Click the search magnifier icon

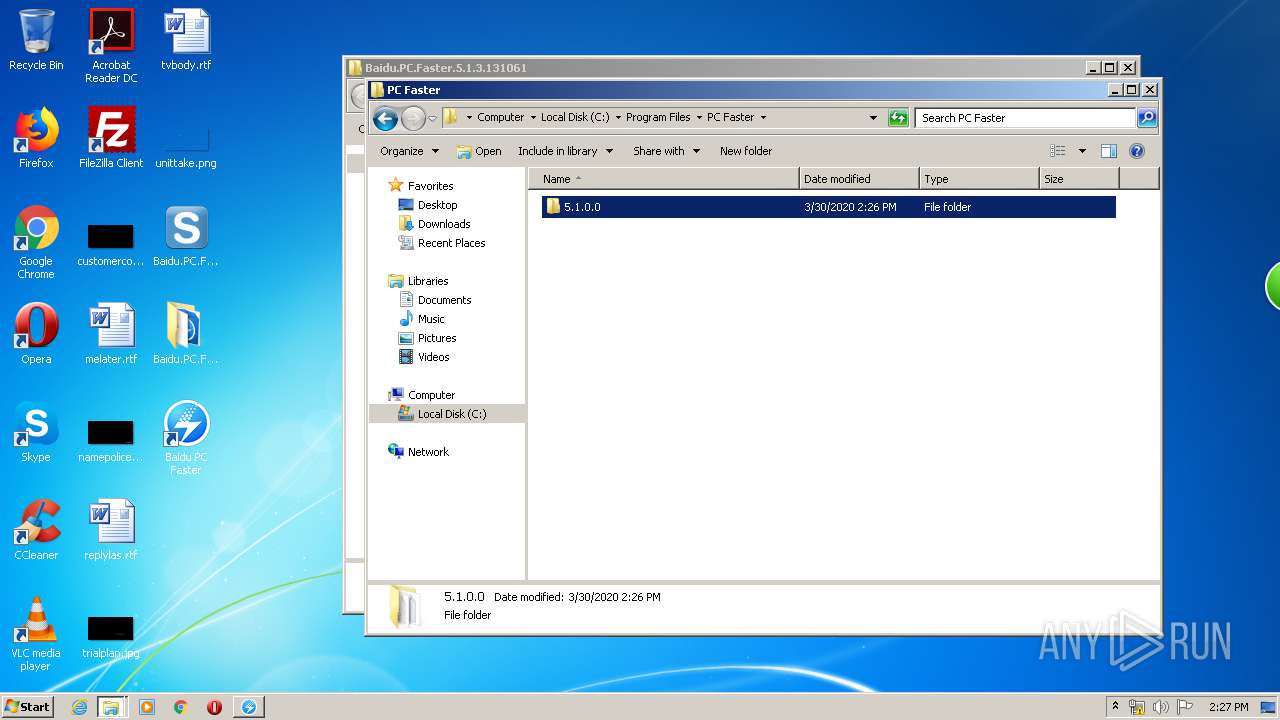coord(1146,118)
